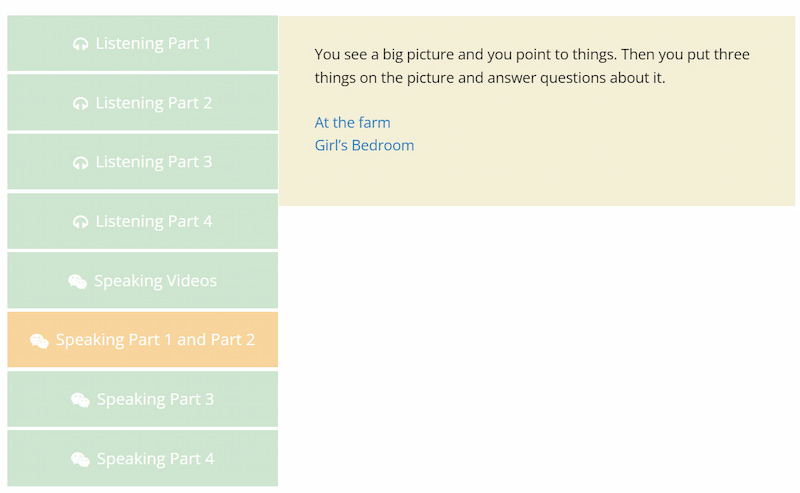Open the Listening Part 1 tab
The width and height of the screenshot is (800, 493).
(153, 44)
